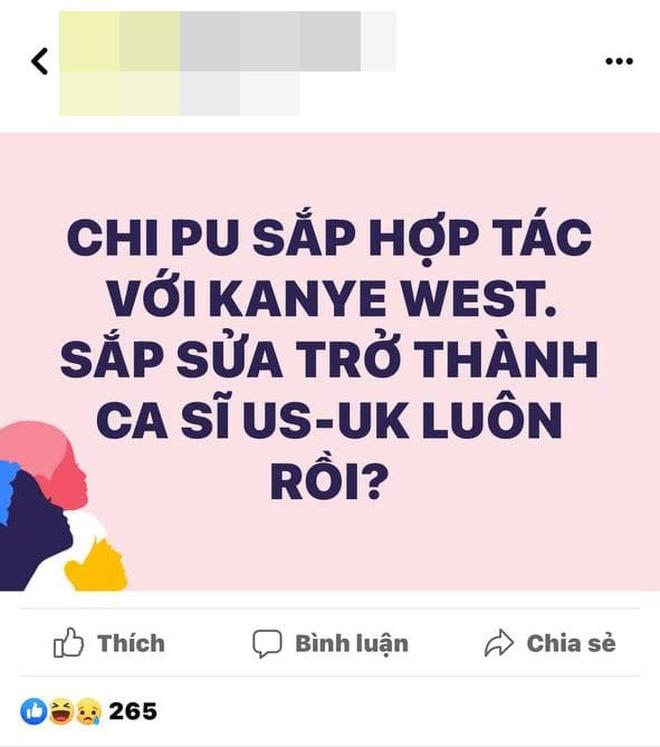660x747 pixels.
Task: Go back with the left chevron arrow
Action: 40,61
